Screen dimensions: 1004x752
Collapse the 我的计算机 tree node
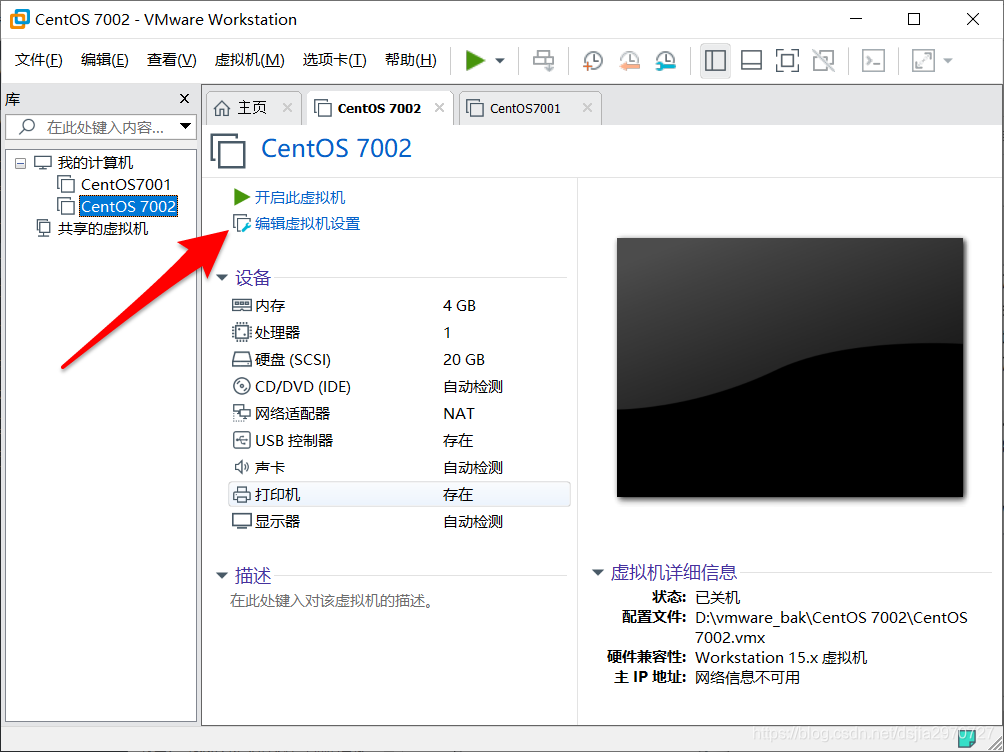[20, 163]
